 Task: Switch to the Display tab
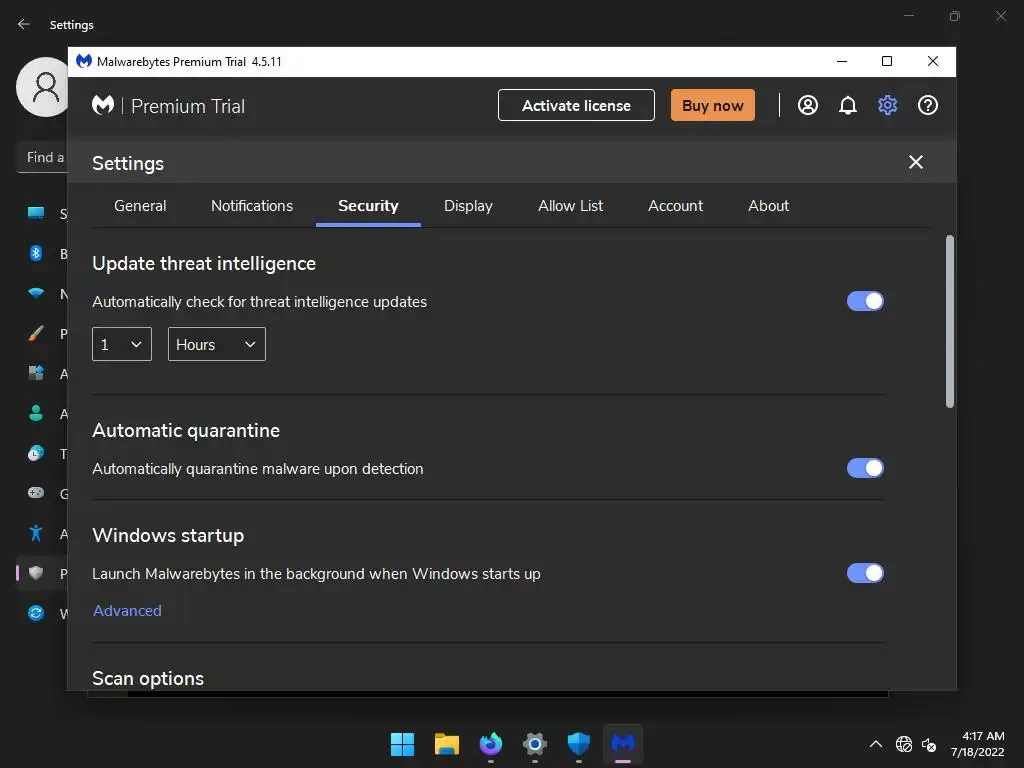pyautogui.click(x=468, y=206)
